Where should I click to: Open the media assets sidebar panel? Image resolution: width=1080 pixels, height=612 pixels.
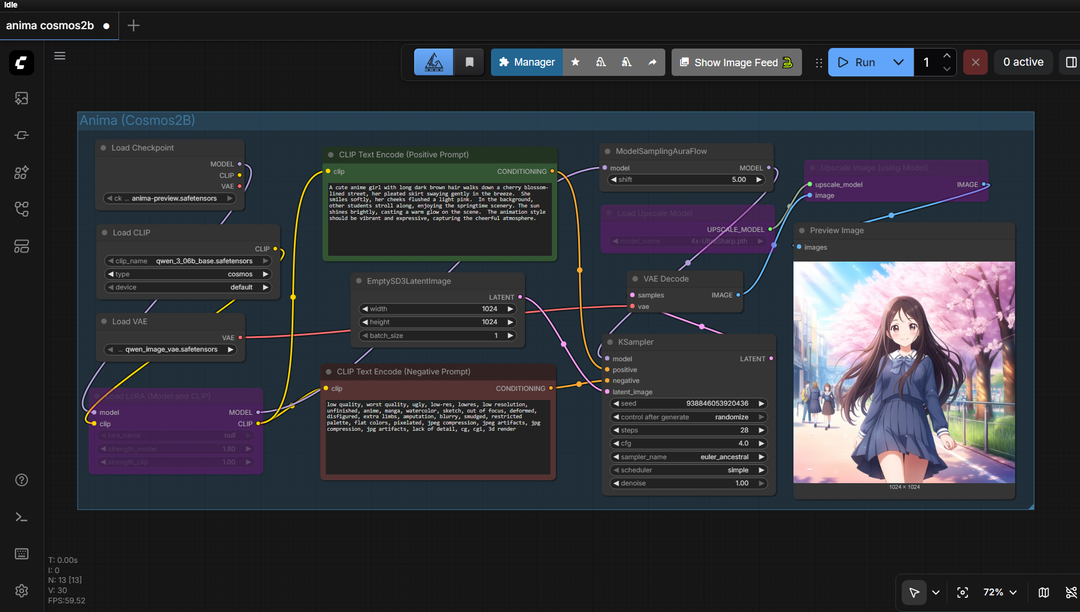tap(21, 98)
